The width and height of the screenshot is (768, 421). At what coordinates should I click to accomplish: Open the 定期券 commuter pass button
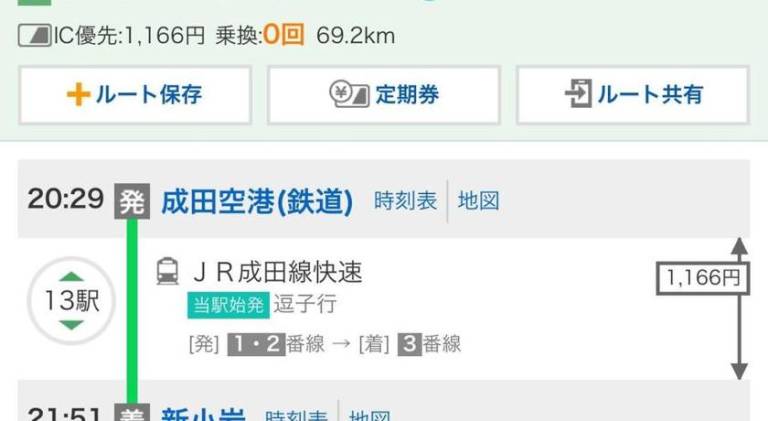pos(384,95)
